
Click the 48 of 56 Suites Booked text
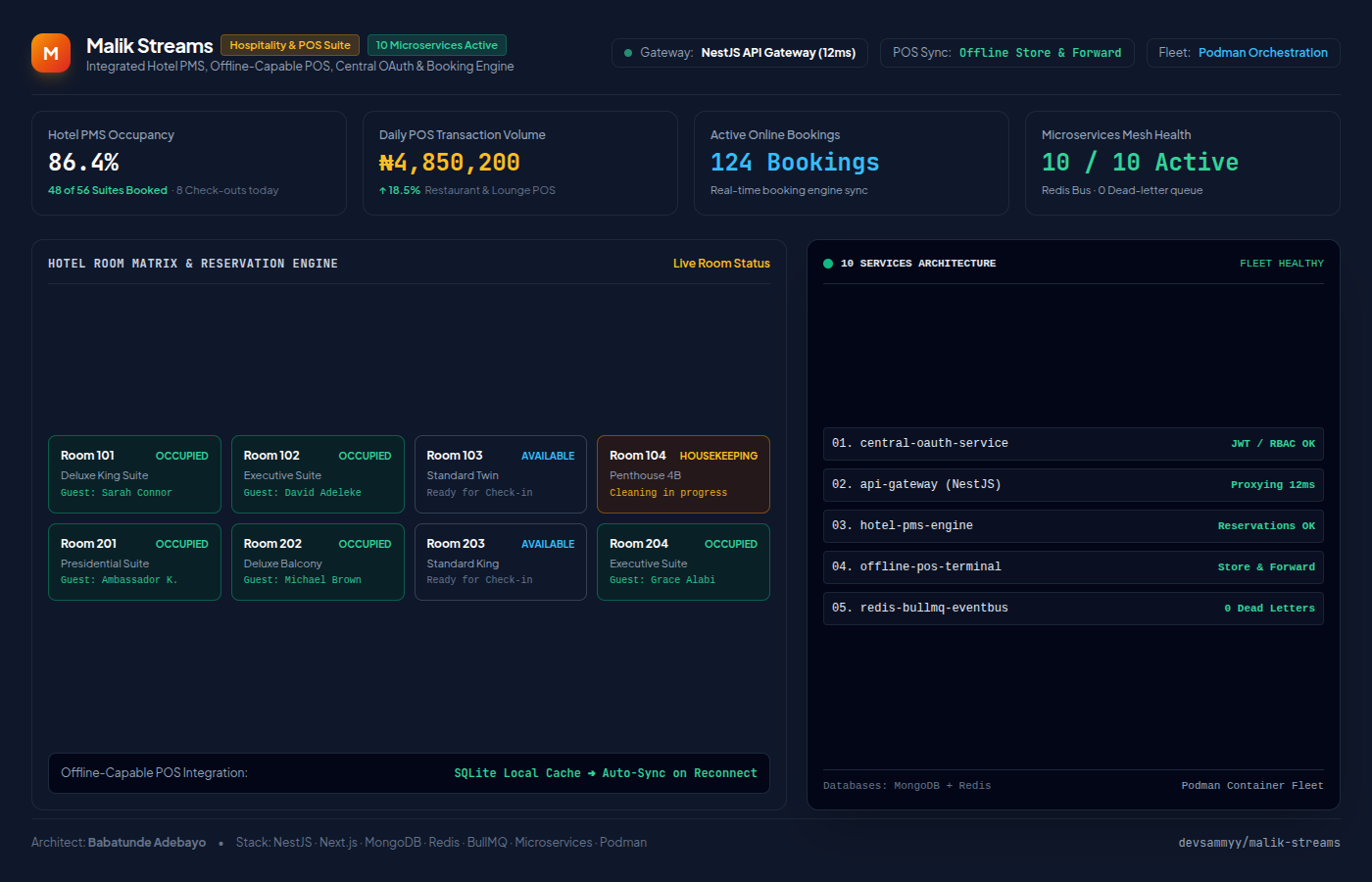108,190
